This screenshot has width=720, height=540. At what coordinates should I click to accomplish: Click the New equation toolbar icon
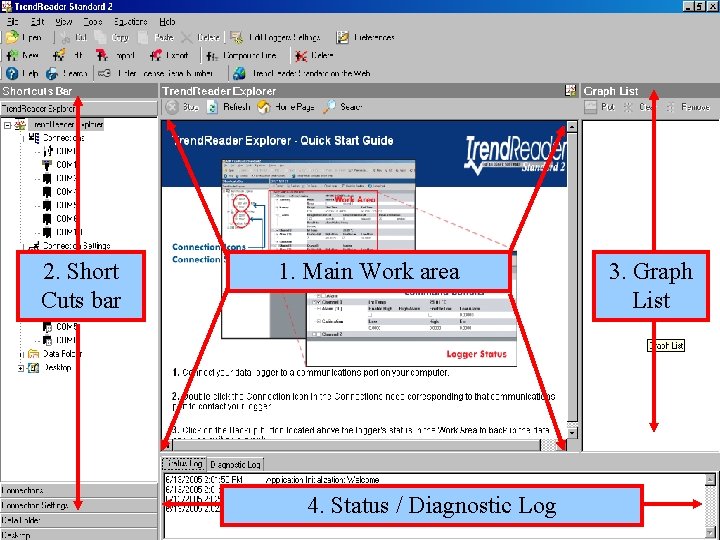[x=12, y=56]
